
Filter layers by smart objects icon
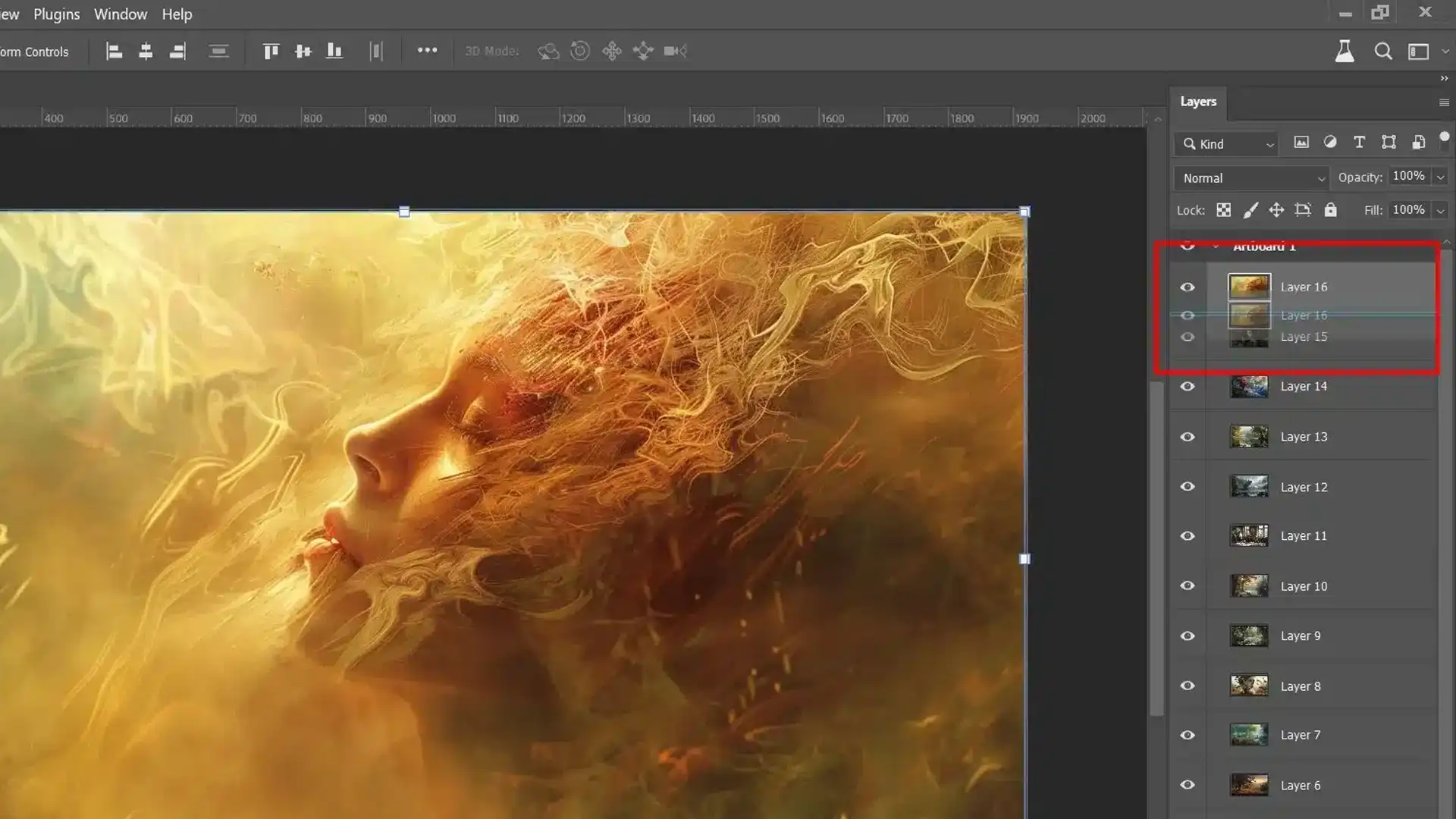pos(1418,142)
